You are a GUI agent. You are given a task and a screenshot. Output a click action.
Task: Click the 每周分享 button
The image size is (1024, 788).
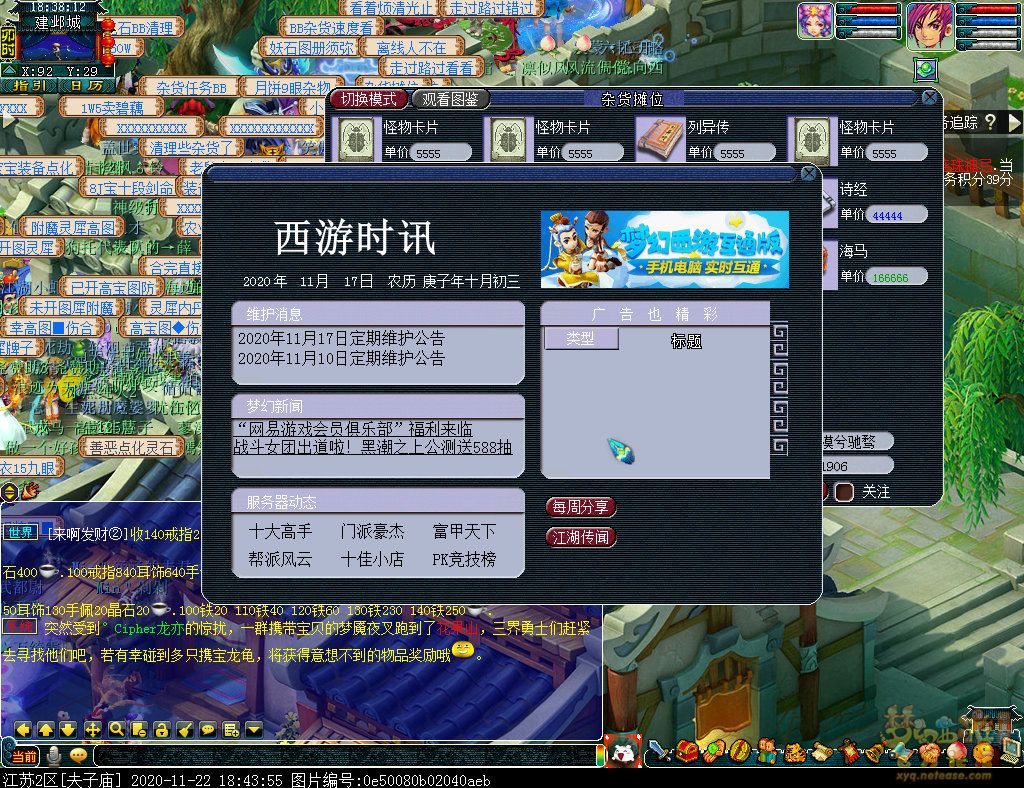[x=581, y=507]
